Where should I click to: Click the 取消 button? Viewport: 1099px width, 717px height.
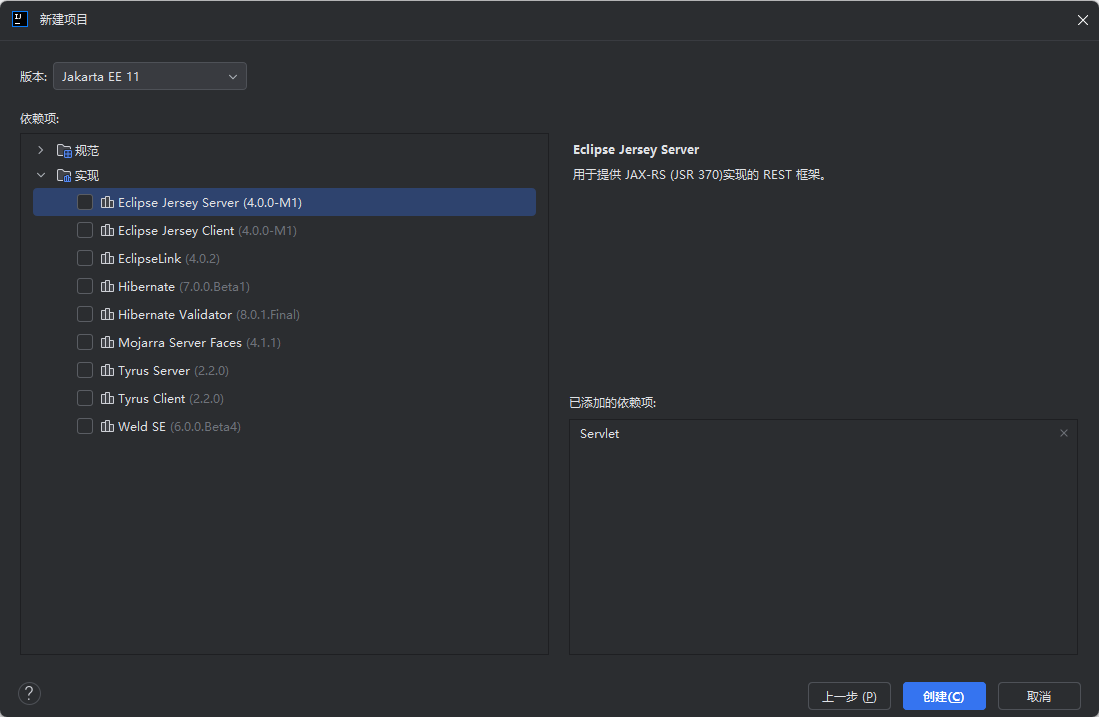click(1039, 696)
